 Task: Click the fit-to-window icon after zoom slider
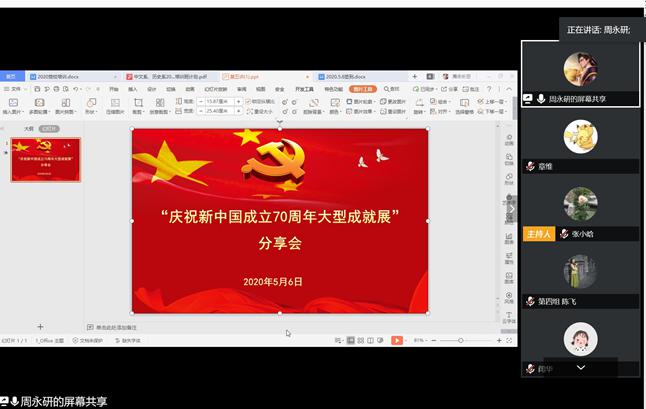(x=509, y=340)
